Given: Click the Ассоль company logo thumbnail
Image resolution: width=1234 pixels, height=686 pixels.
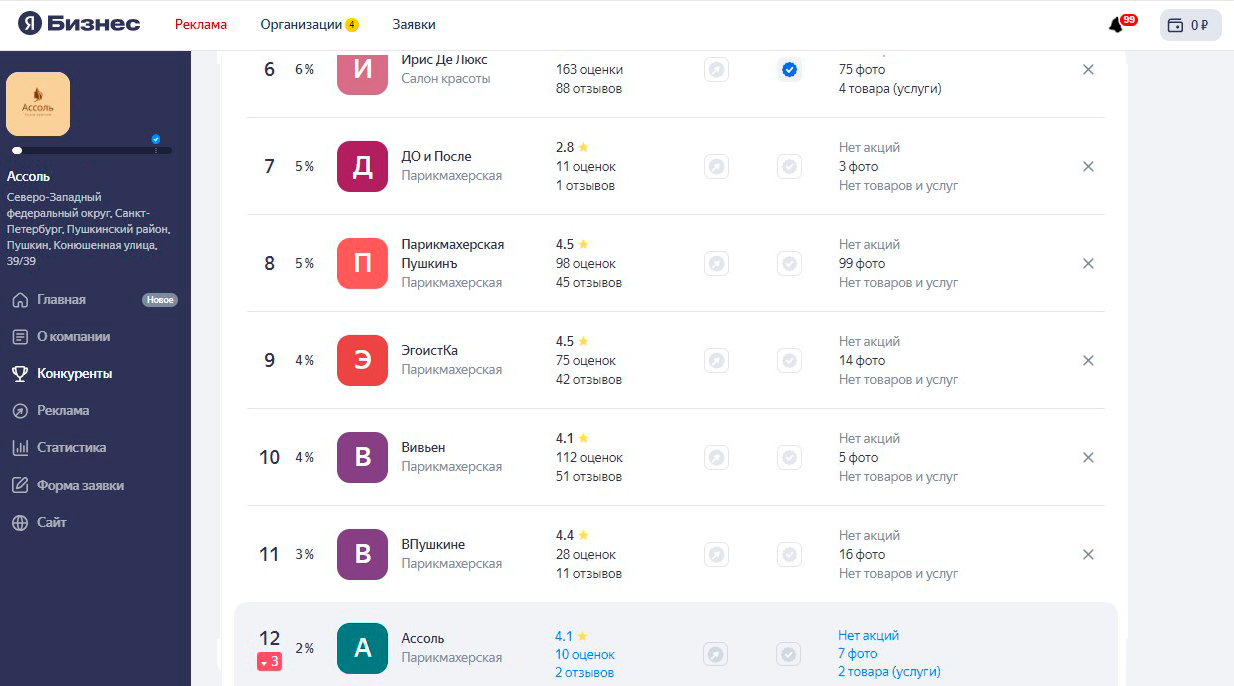Looking at the screenshot, I should click(x=38, y=104).
